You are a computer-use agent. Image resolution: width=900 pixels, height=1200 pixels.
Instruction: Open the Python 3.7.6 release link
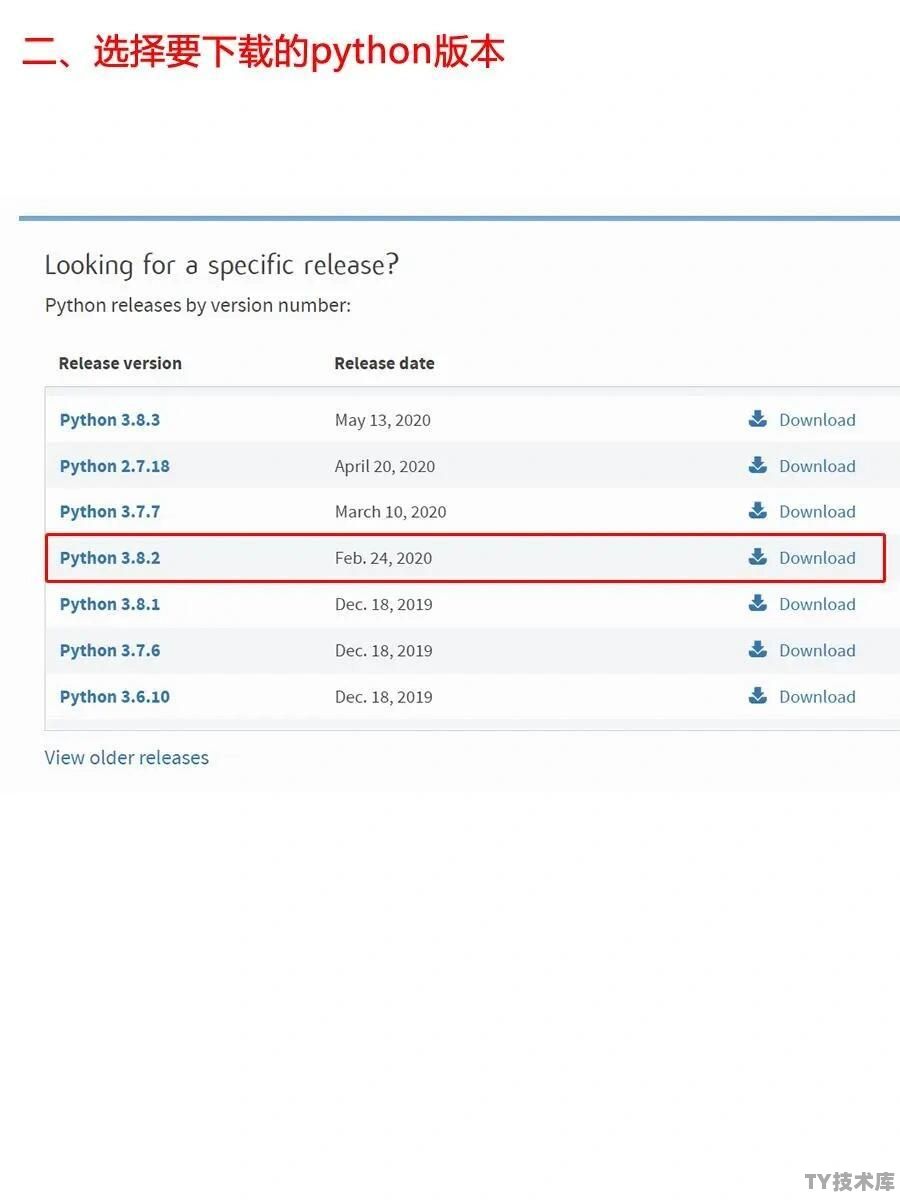(x=110, y=651)
